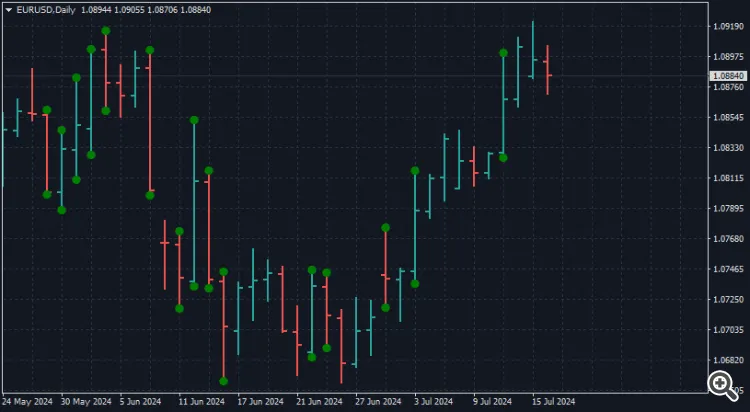Click the lowest green marker dot

point(223,381)
